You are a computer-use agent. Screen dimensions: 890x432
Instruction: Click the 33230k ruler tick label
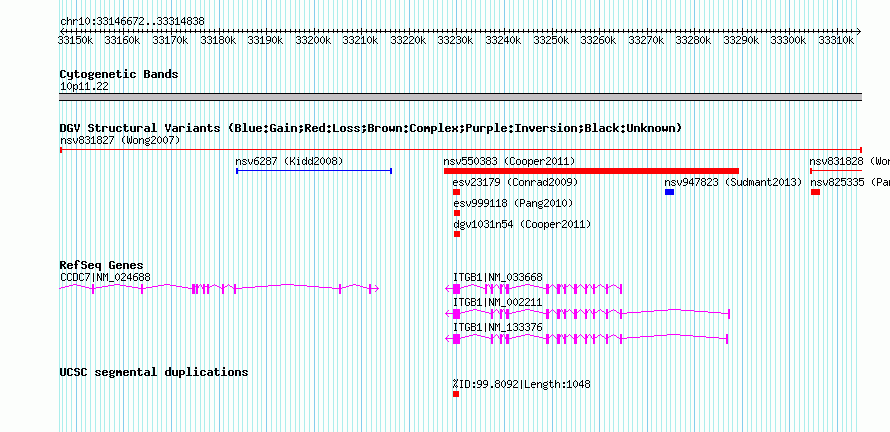click(x=456, y=40)
